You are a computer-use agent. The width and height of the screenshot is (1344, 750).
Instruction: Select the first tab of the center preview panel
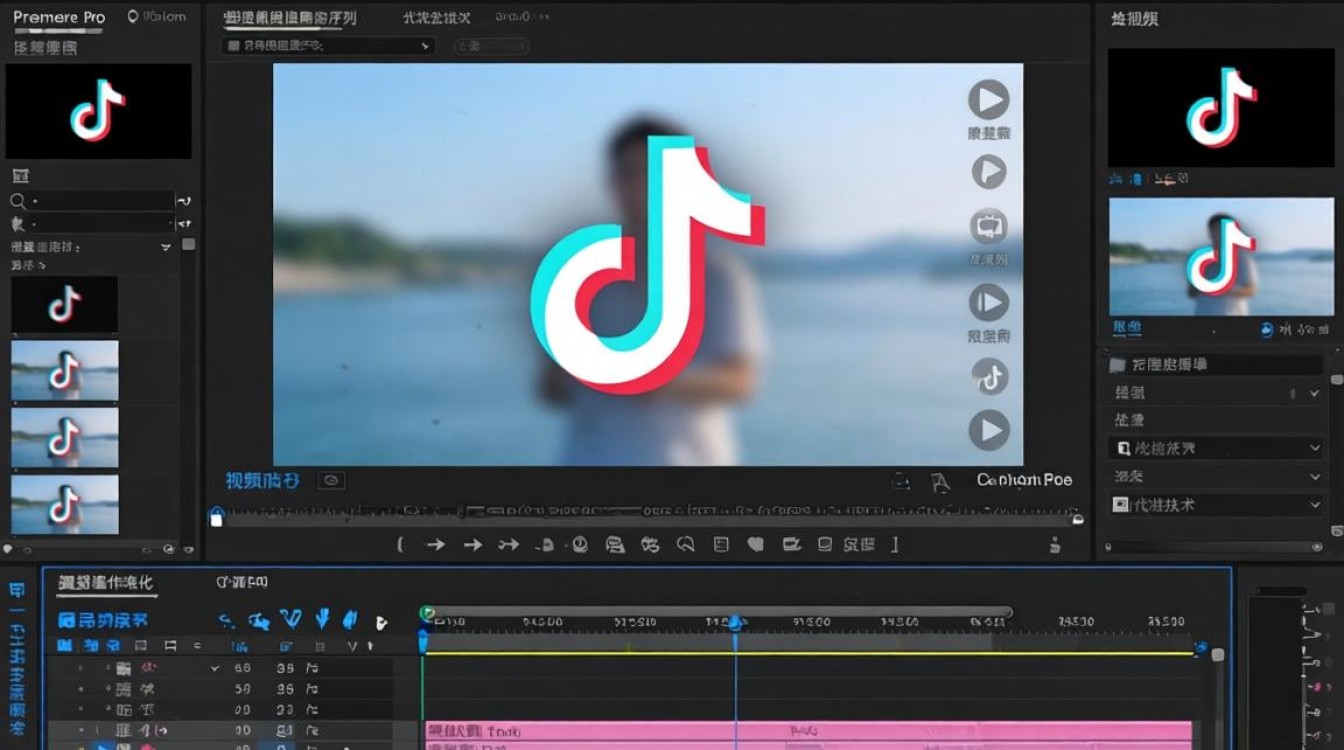coord(289,18)
